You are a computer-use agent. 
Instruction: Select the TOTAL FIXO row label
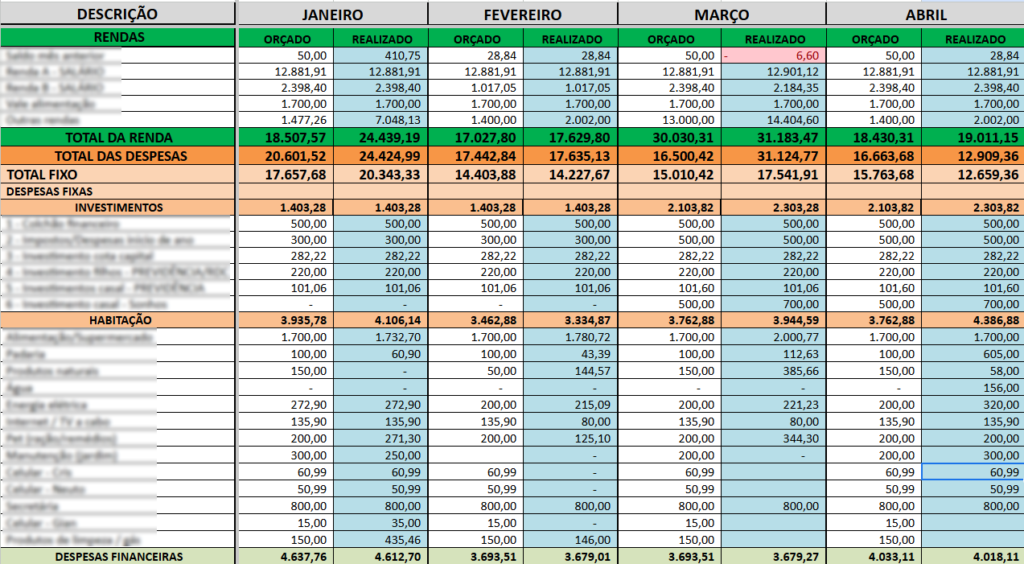point(117,173)
